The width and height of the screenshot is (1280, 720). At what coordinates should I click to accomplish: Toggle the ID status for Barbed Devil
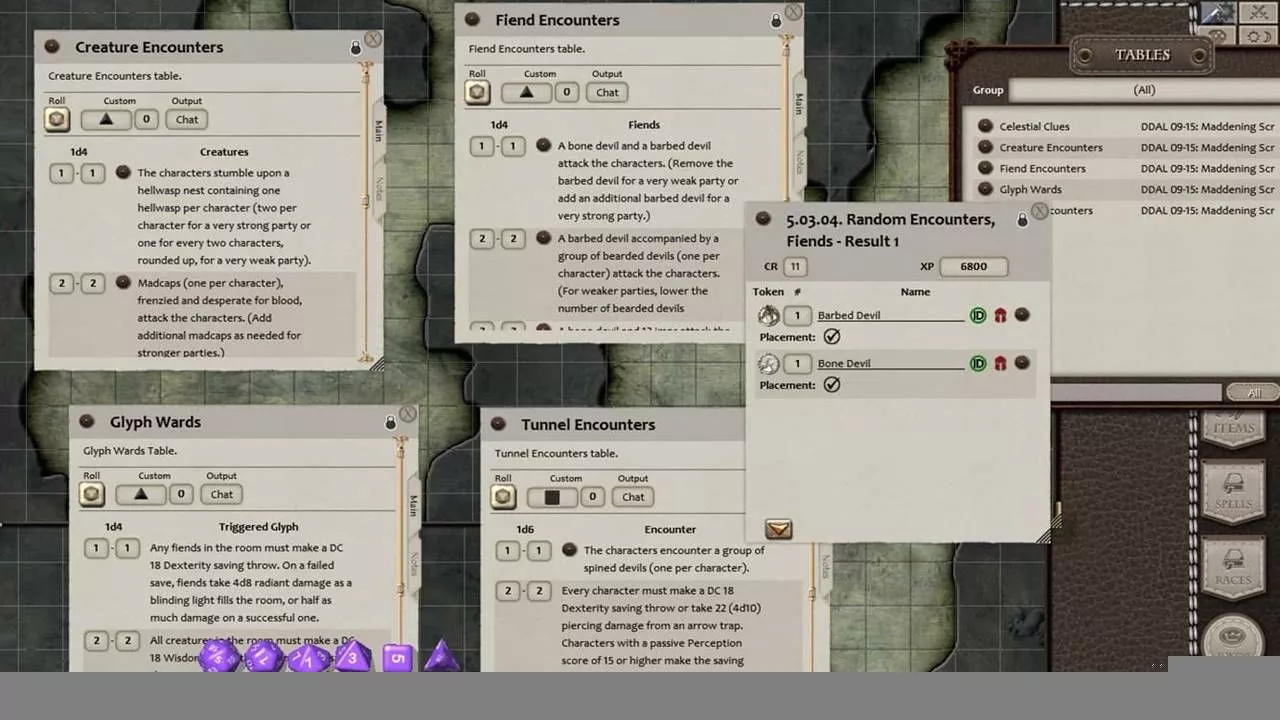click(x=978, y=315)
